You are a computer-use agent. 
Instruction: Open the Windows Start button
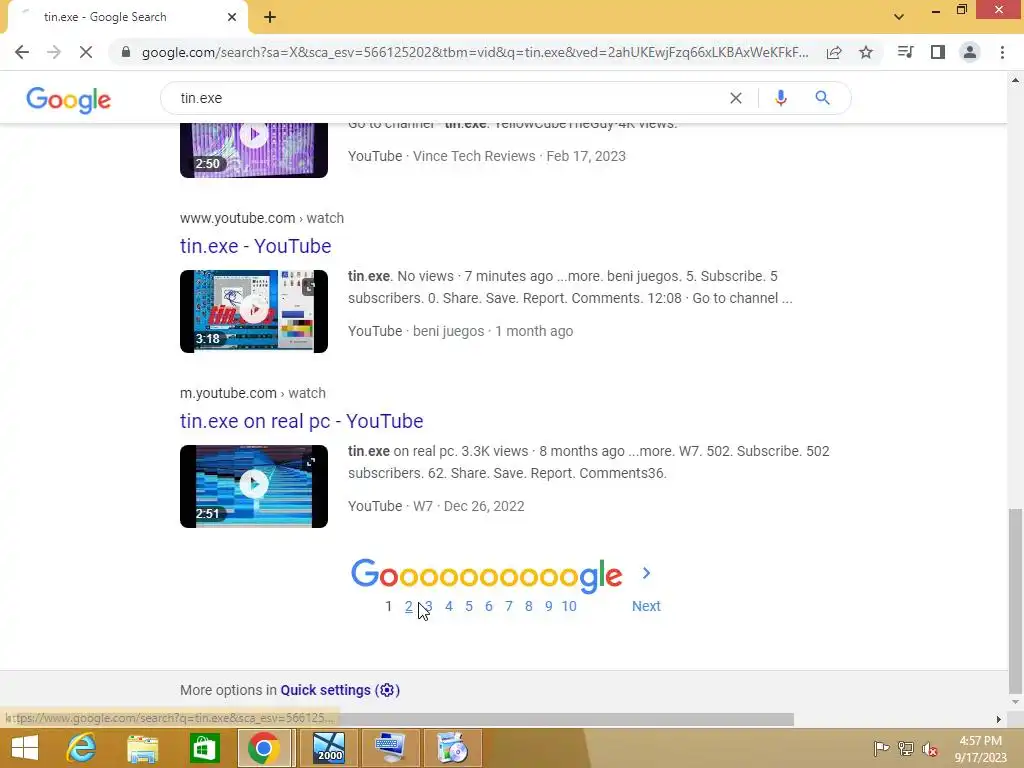click(25, 748)
